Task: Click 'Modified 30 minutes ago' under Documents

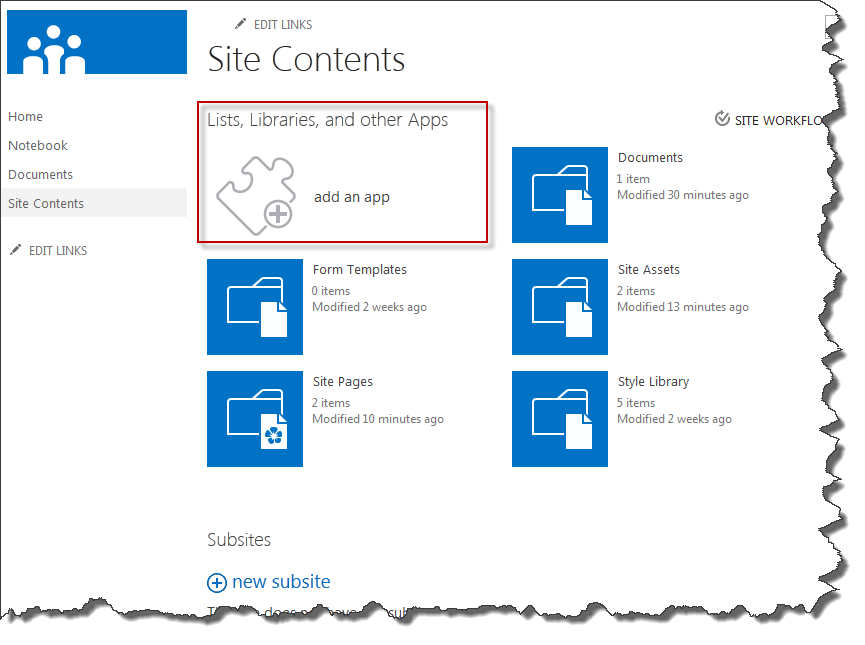Action: click(x=683, y=195)
